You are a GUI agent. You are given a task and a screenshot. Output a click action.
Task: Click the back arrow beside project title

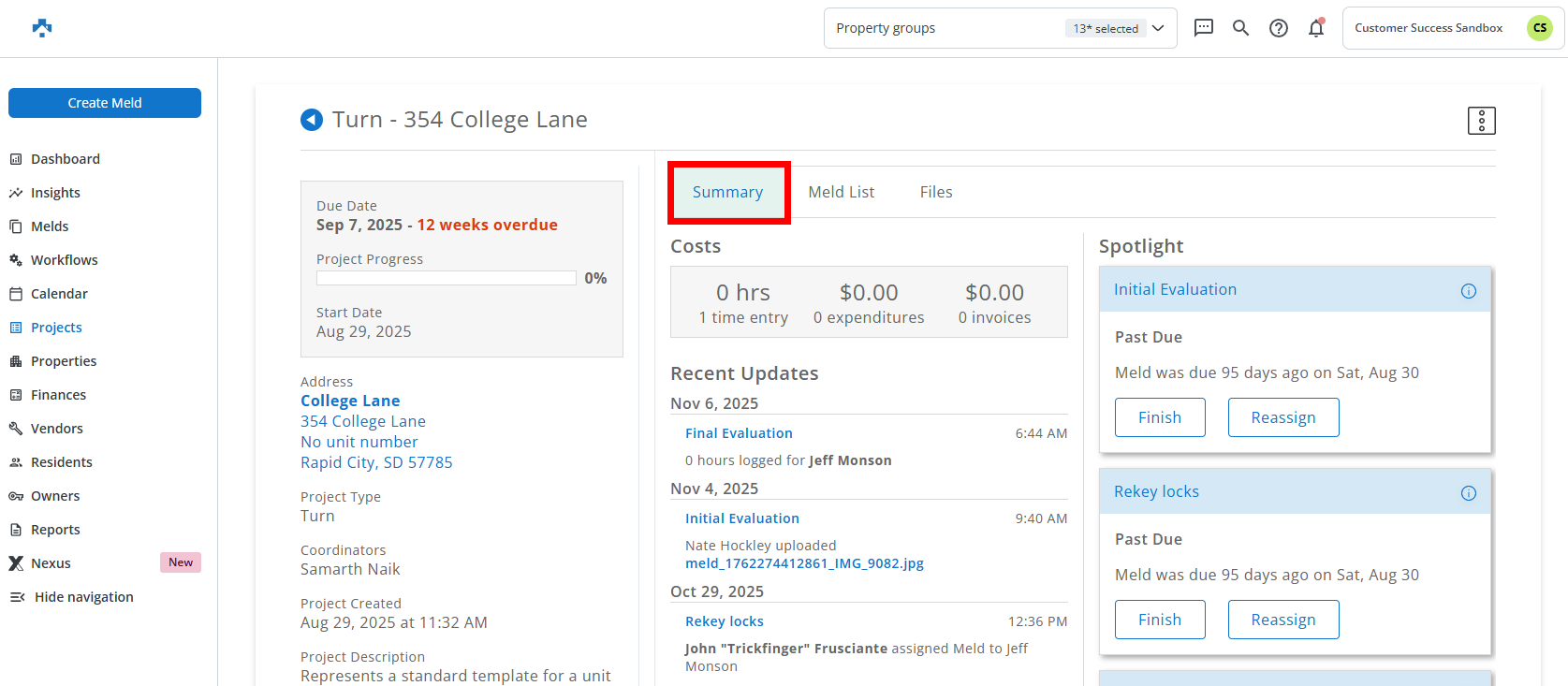311,120
